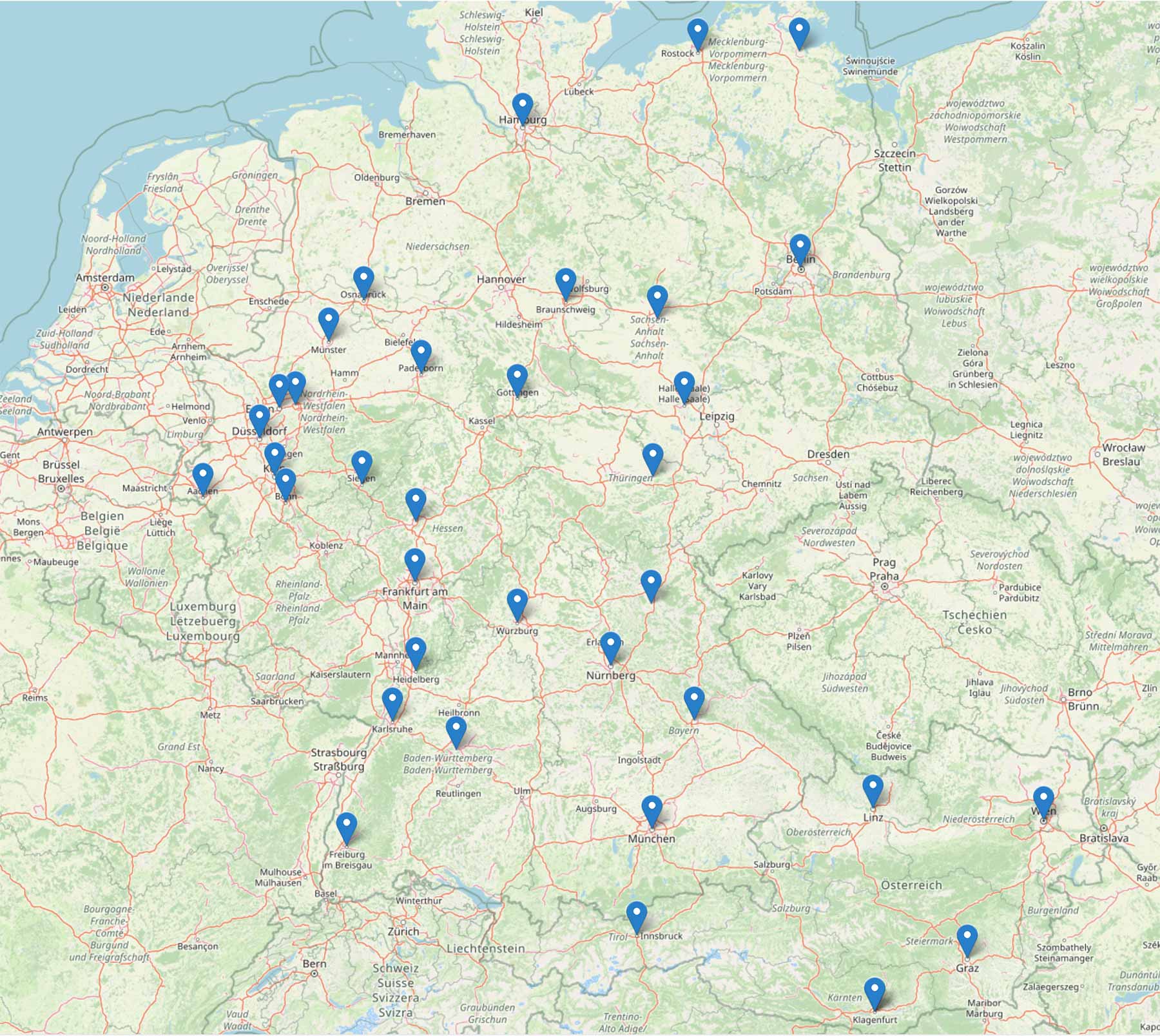Select the pin at Rostock
Image resolution: width=1160 pixels, height=1036 pixels.
(x=697, y=33)
